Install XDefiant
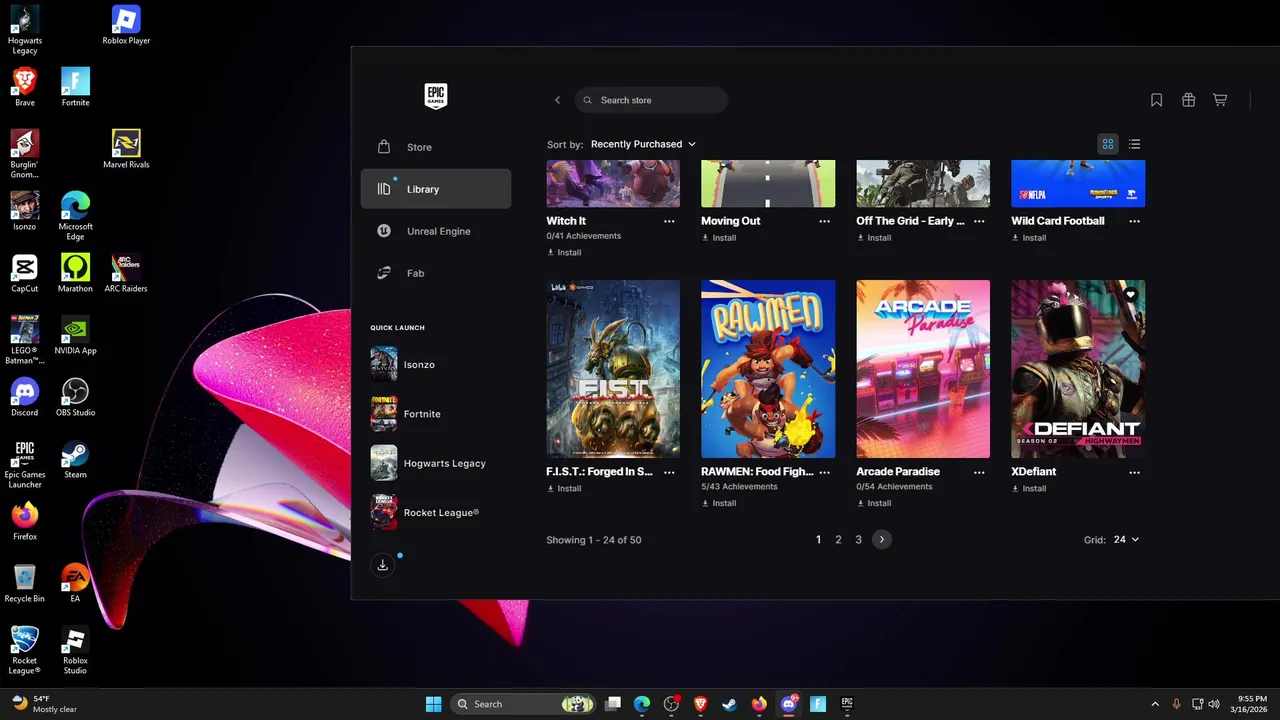Screen dimensions: 1280x720 tap(1029, 489)
